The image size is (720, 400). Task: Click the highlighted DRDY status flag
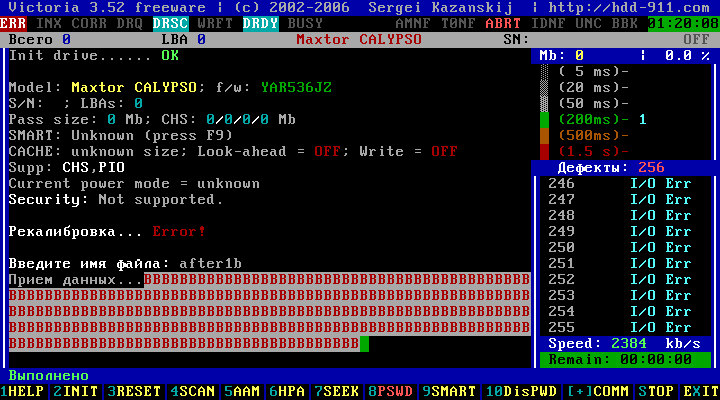(x=260, y=23)
